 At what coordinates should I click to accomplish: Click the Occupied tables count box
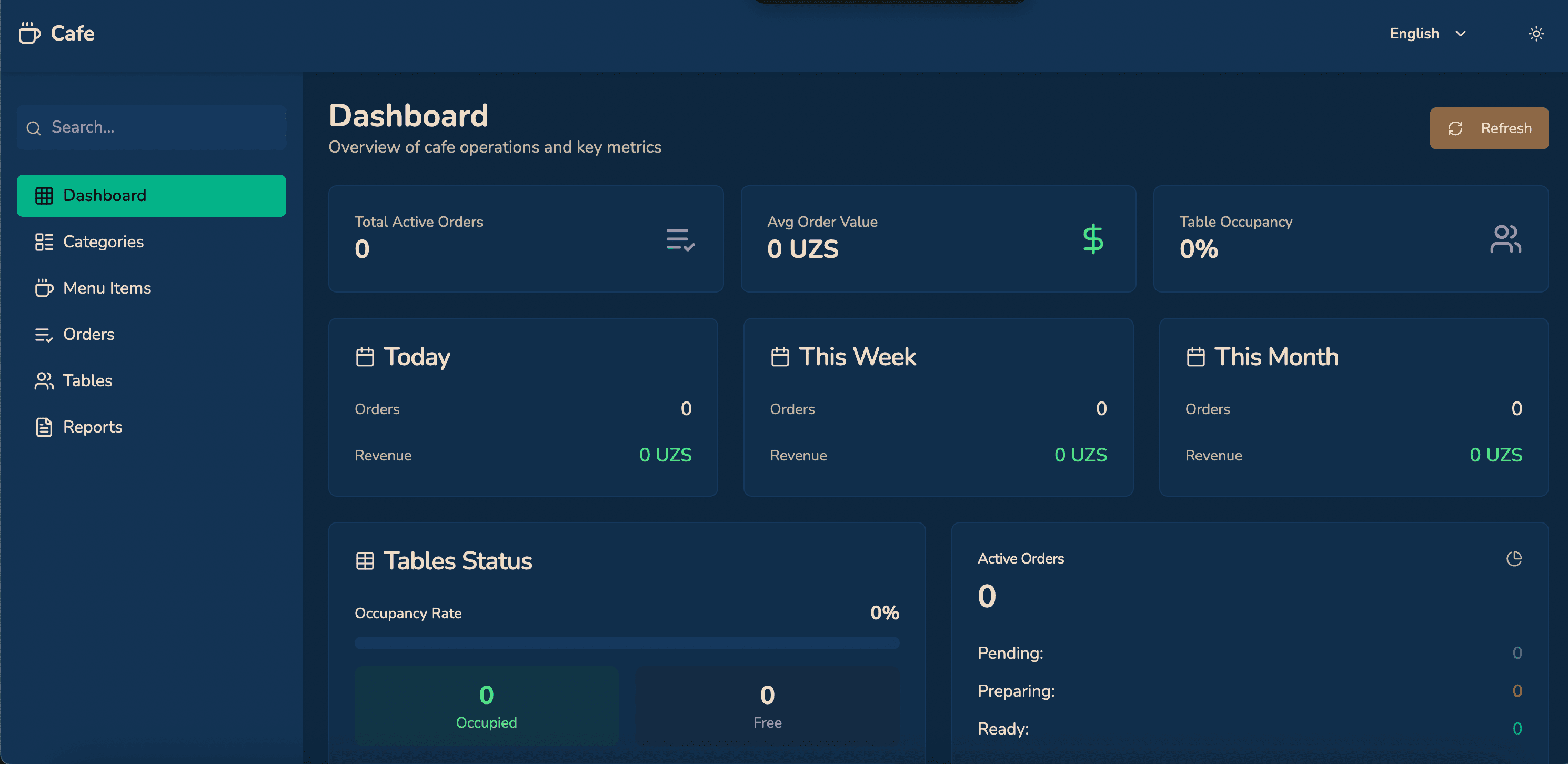tap(486, 706)
